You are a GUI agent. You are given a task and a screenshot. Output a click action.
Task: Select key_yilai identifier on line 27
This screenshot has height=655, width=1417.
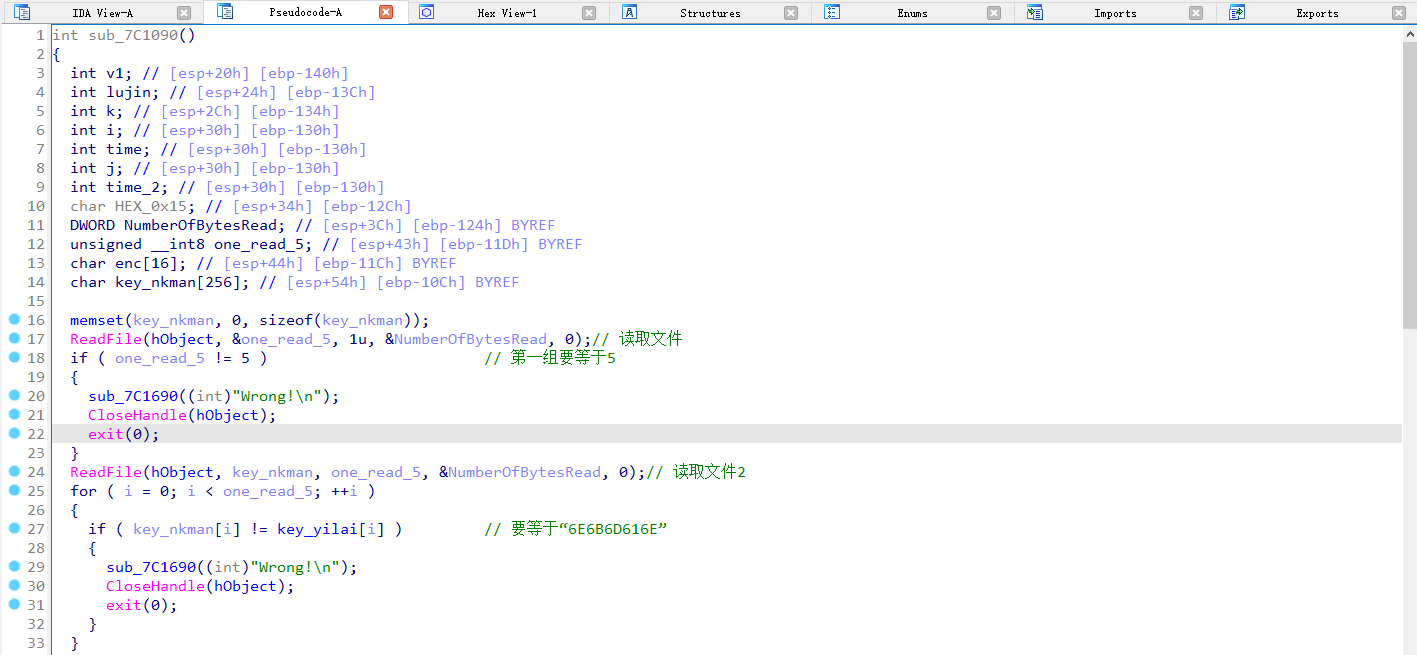[314, 529]
